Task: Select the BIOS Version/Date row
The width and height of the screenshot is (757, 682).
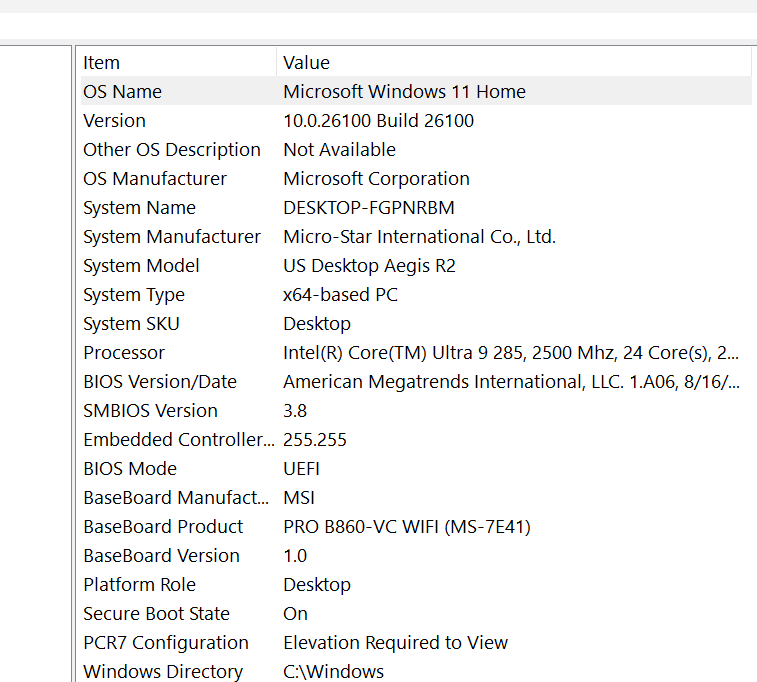Action: [160, 382]
